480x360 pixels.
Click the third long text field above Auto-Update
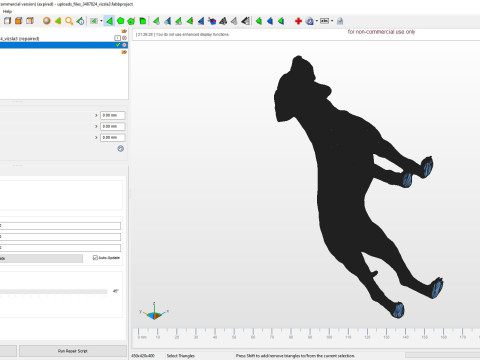(60, 248)
